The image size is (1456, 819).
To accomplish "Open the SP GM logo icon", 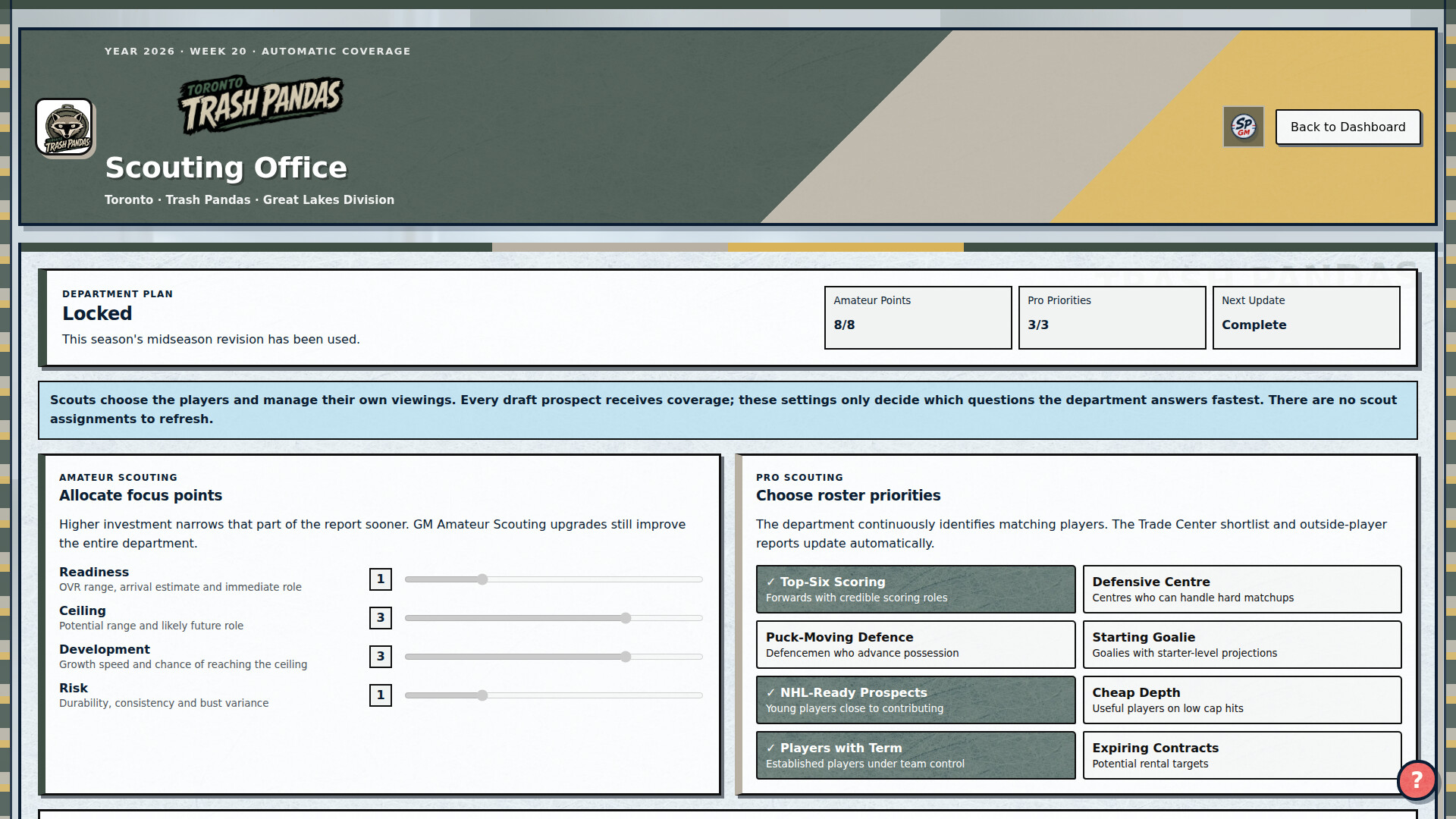I will 1244,127.
